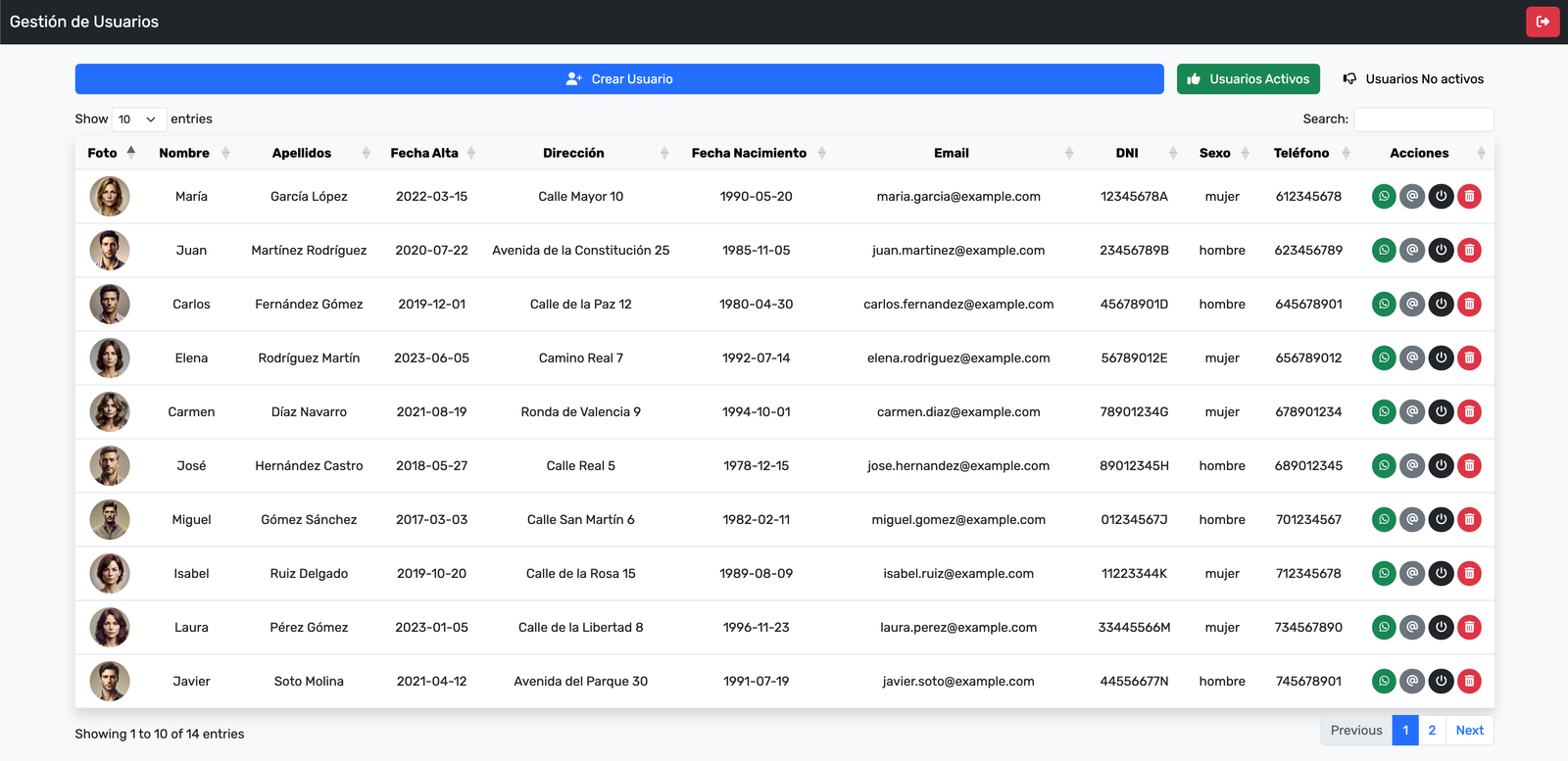
Task: Toggle José's power icon
Action: point(1441,465)
